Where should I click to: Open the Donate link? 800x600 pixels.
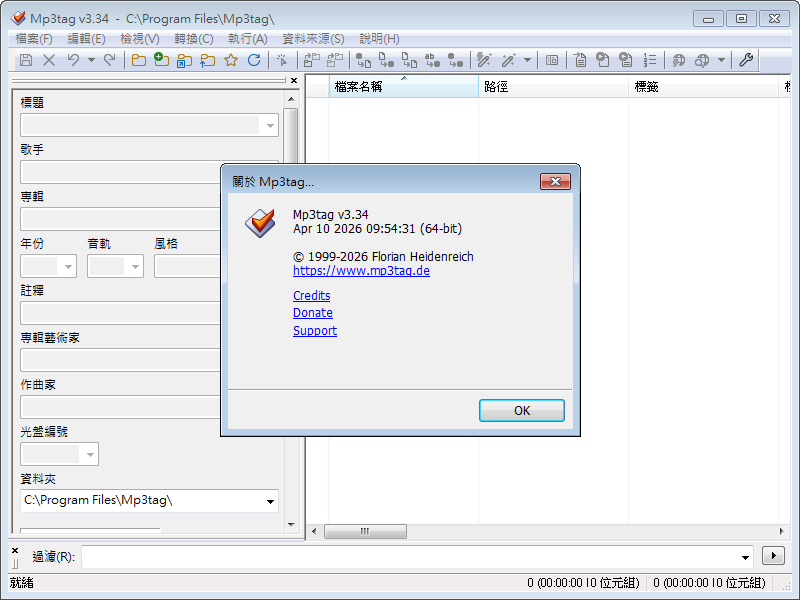pyautogui.click(x=313, y=313)
